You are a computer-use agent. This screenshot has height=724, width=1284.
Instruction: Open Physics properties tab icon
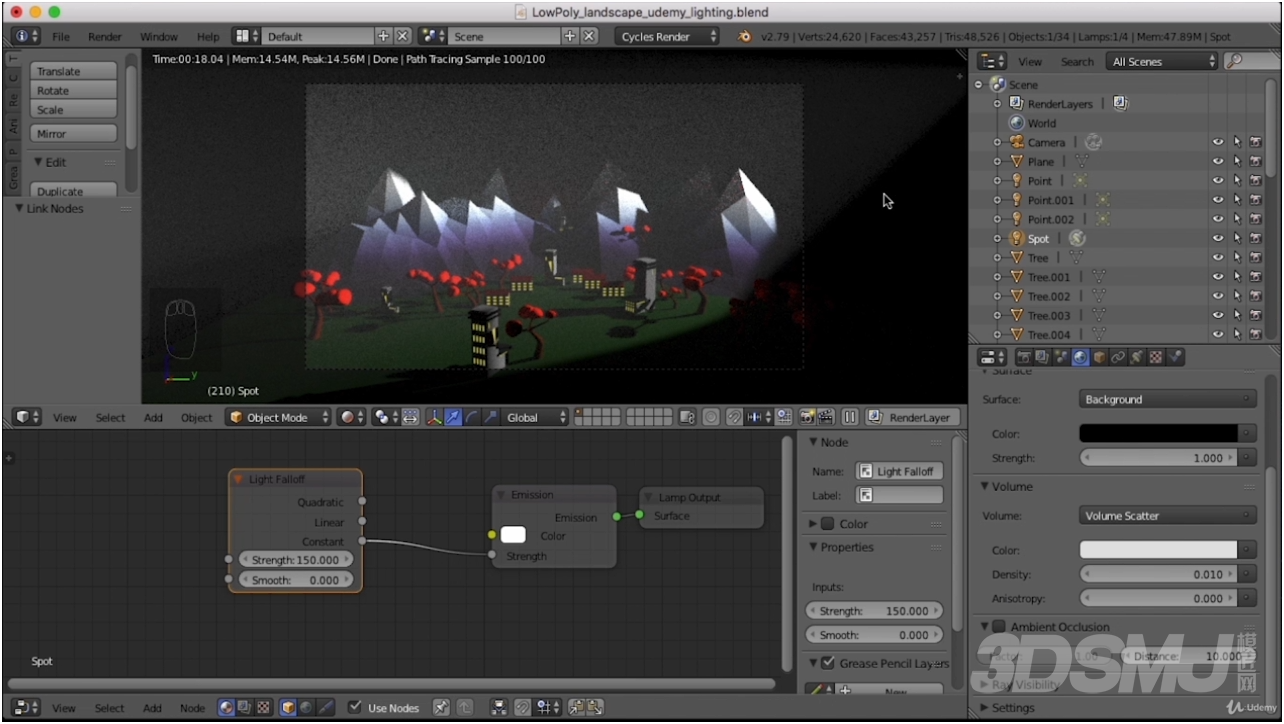1175,357
